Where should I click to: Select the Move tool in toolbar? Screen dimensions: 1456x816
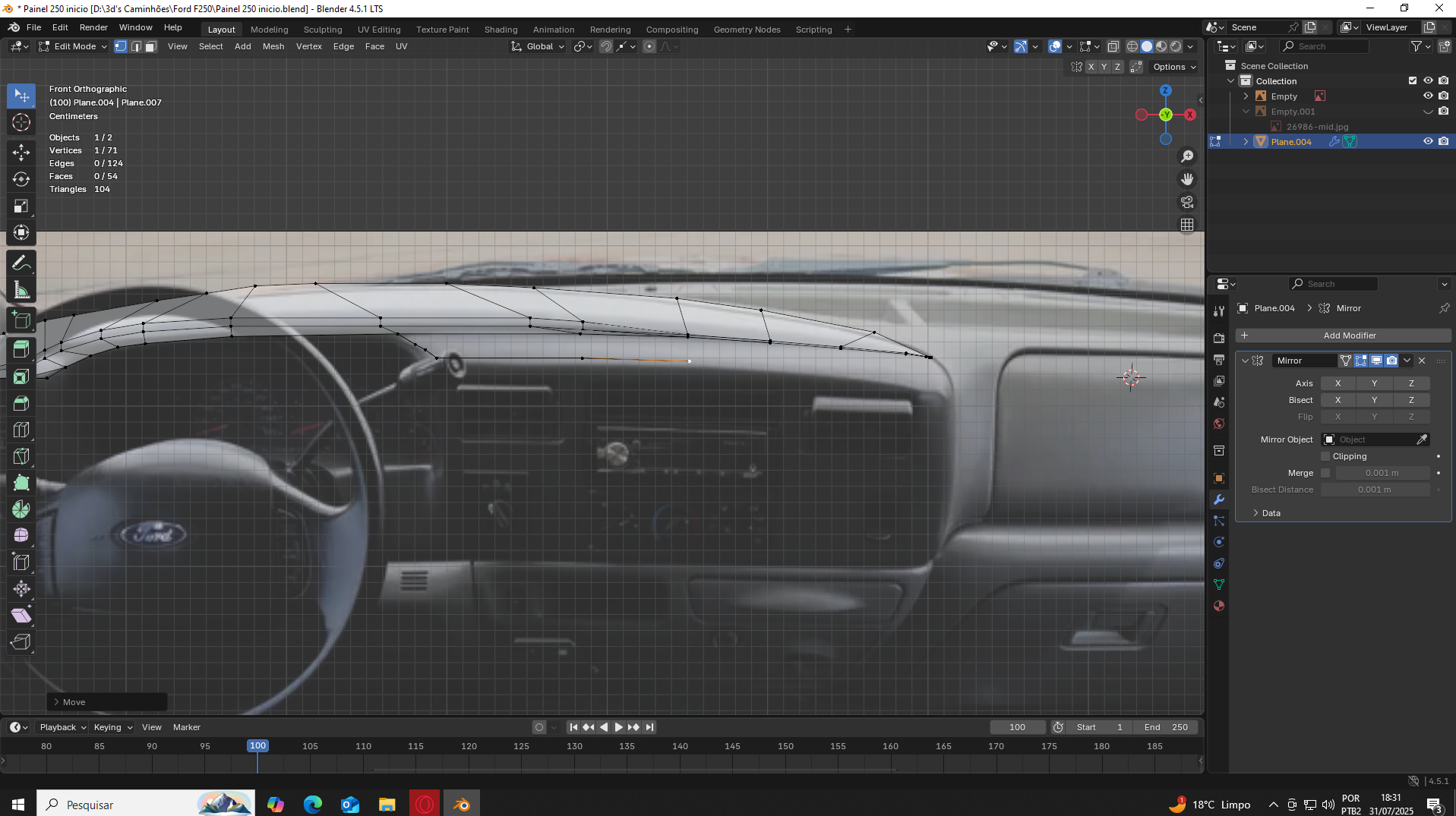pos(21,153)
